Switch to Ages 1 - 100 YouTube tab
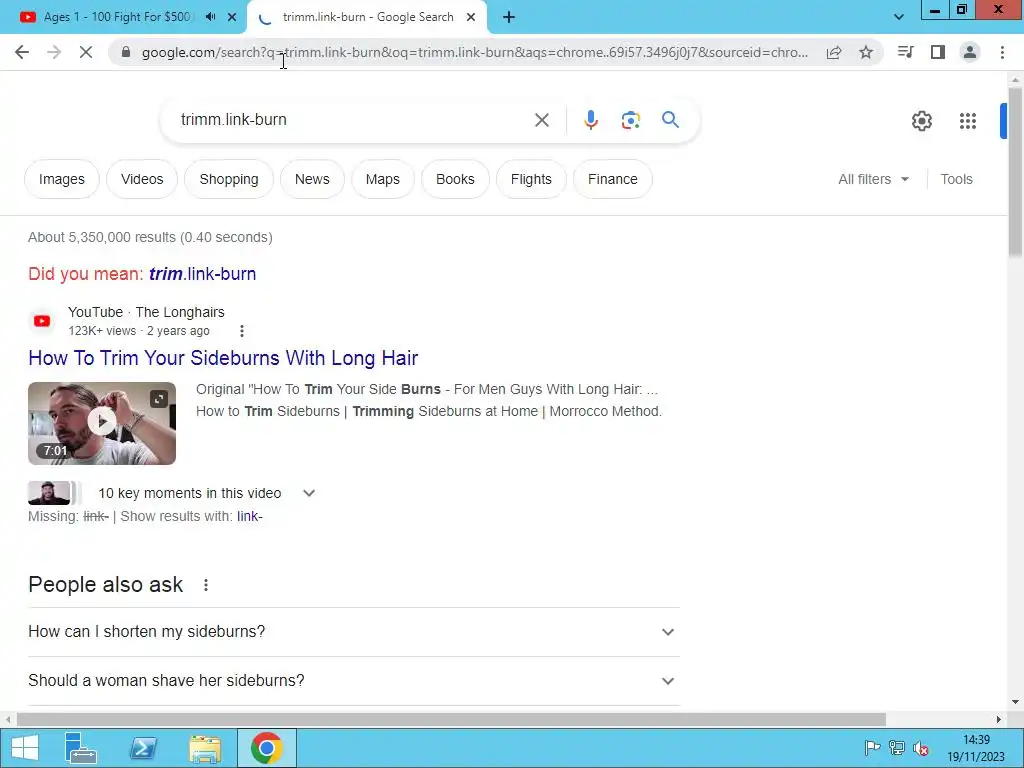Viewport: 1024px width, 768px height. (118, 17)
